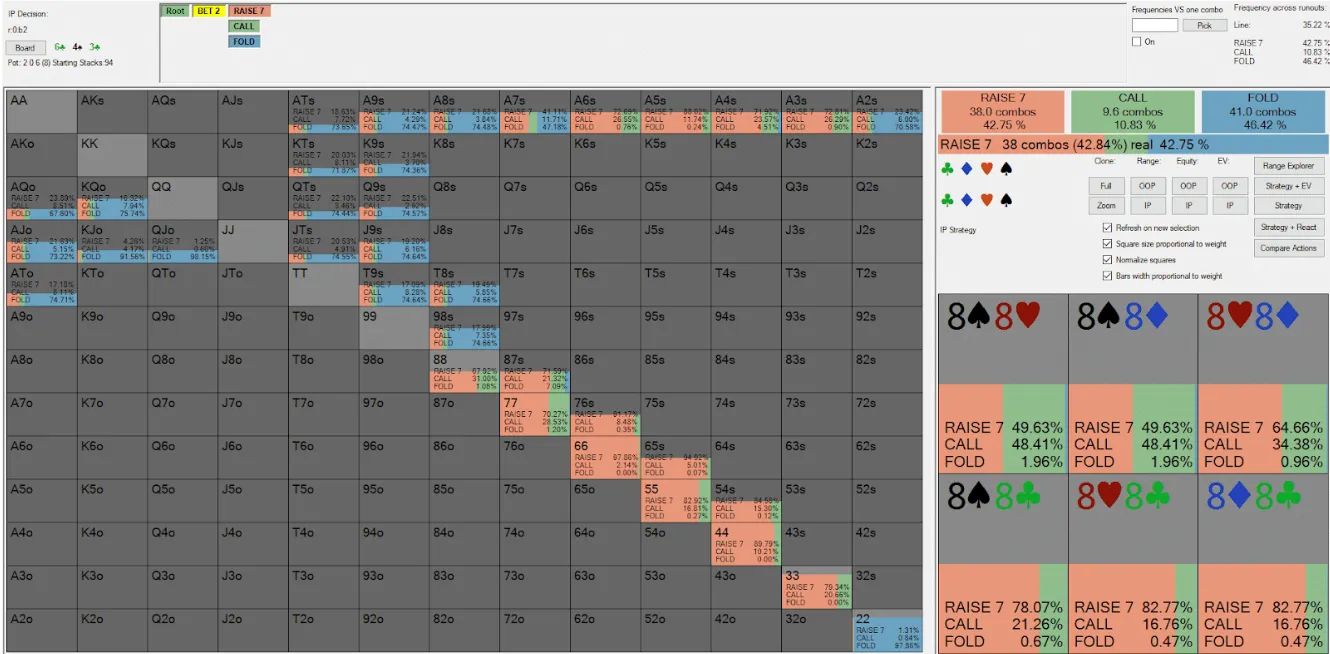1330x654 pixels.
Task: Click the green club icon in top suit row
Action: coord(947,170)
